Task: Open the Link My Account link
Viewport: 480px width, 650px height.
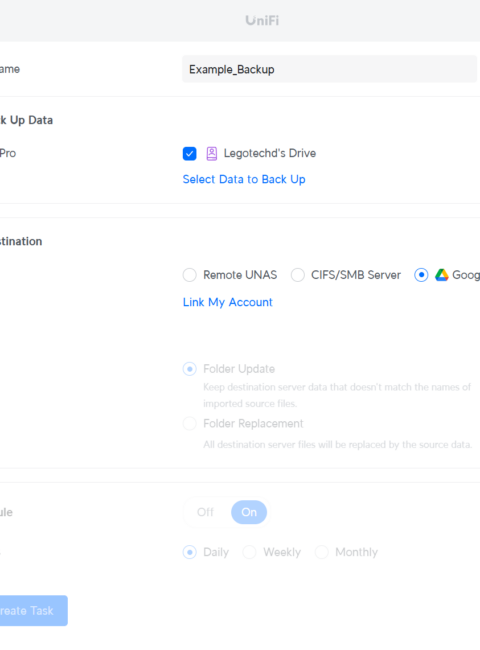Action: [228, 302]
